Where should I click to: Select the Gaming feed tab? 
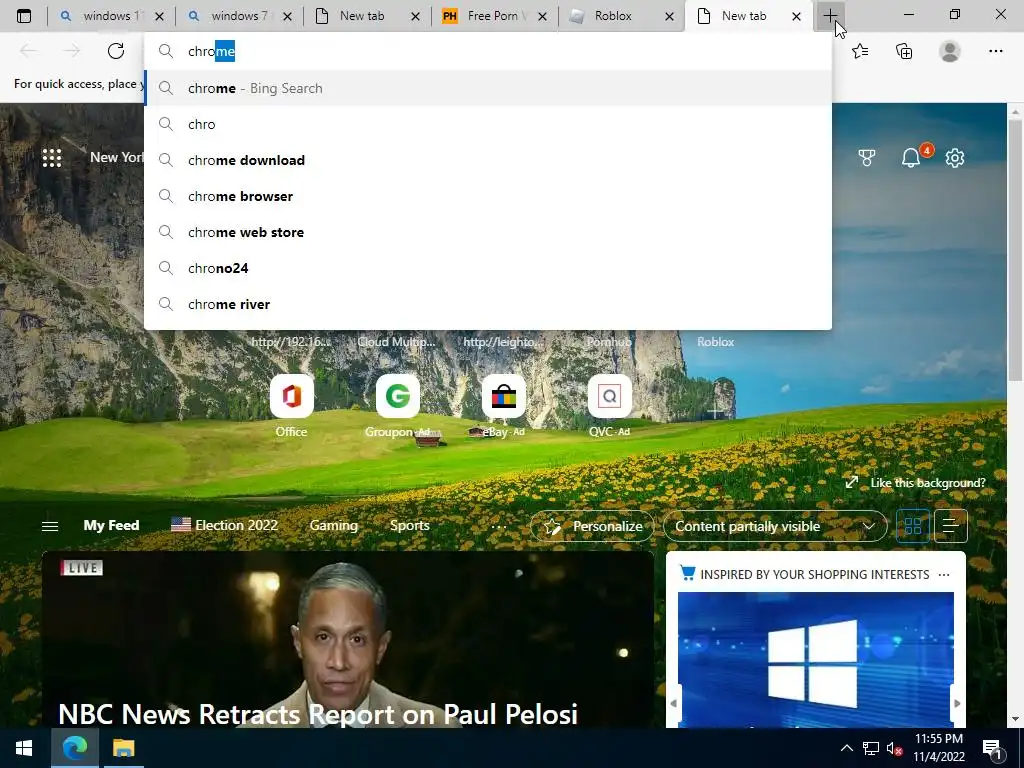pos(334,525)
